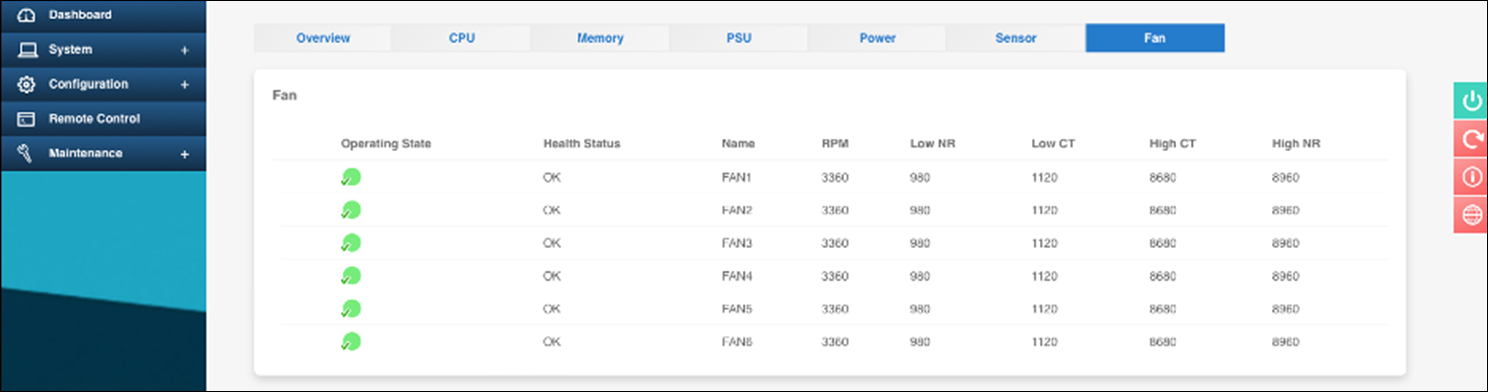Click FAN1 green operating state indicator
This screenshot has height=392, width=1488.
(x=350, y=177)
